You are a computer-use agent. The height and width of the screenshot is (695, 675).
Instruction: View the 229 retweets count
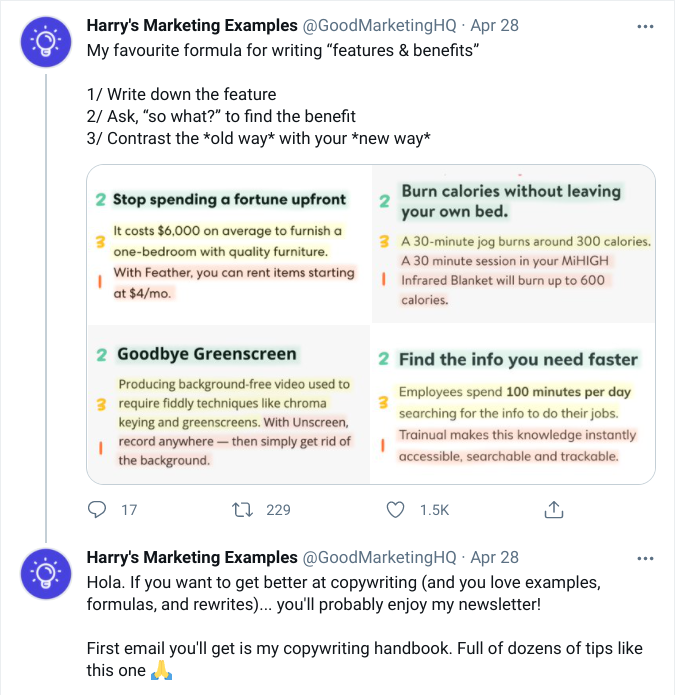[278, 510]
